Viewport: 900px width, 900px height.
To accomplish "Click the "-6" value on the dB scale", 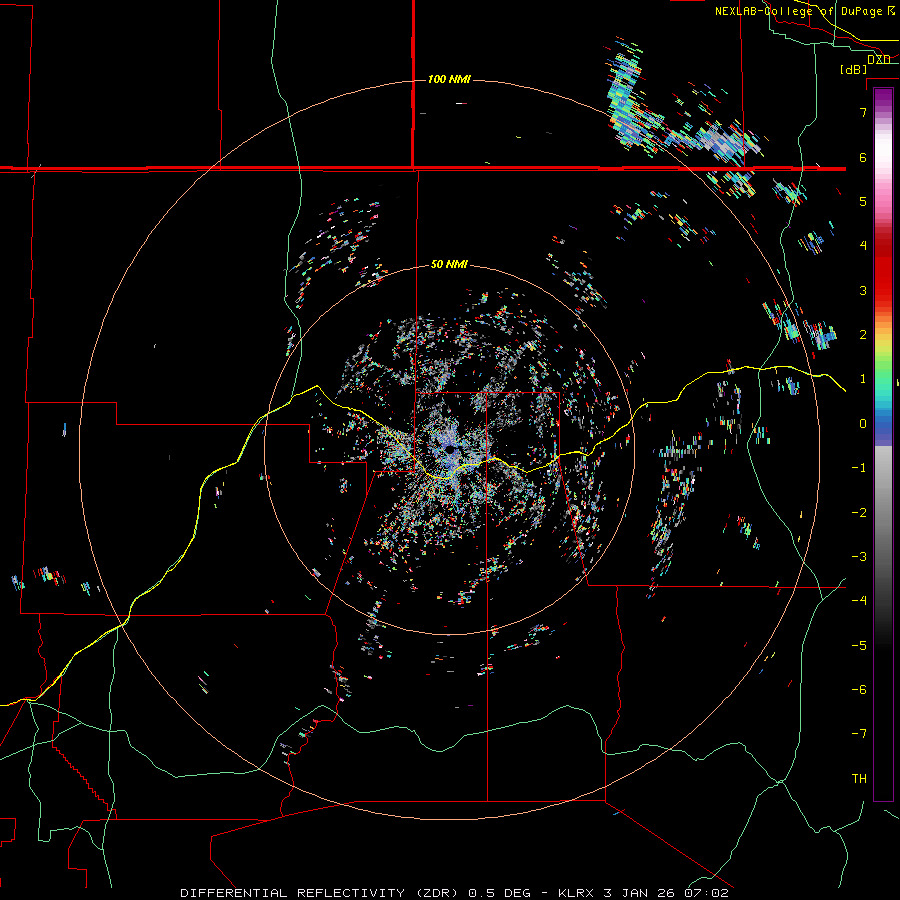I will tap(859, 690).
